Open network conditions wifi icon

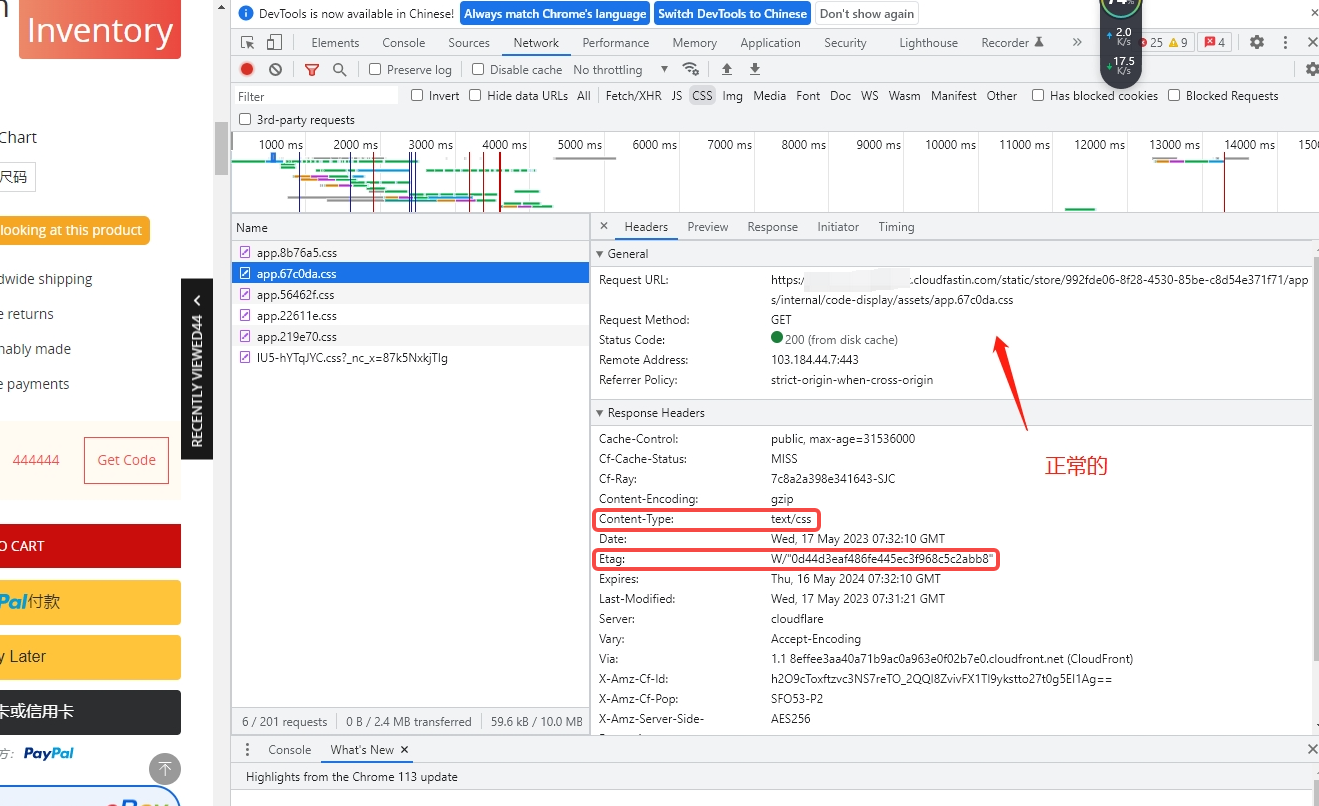pyautogui.click(x=690, y=69)
